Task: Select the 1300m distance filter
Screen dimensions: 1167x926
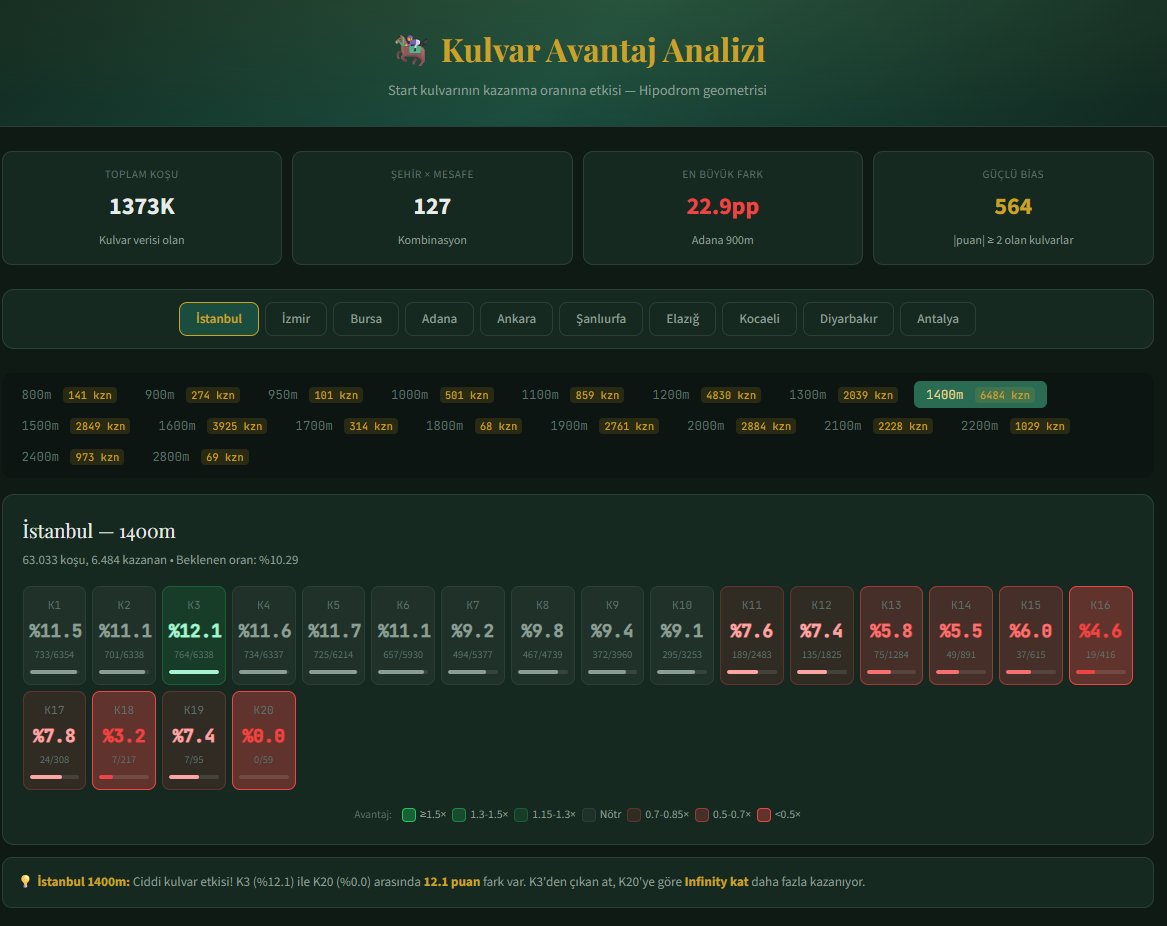Action: 843,395
